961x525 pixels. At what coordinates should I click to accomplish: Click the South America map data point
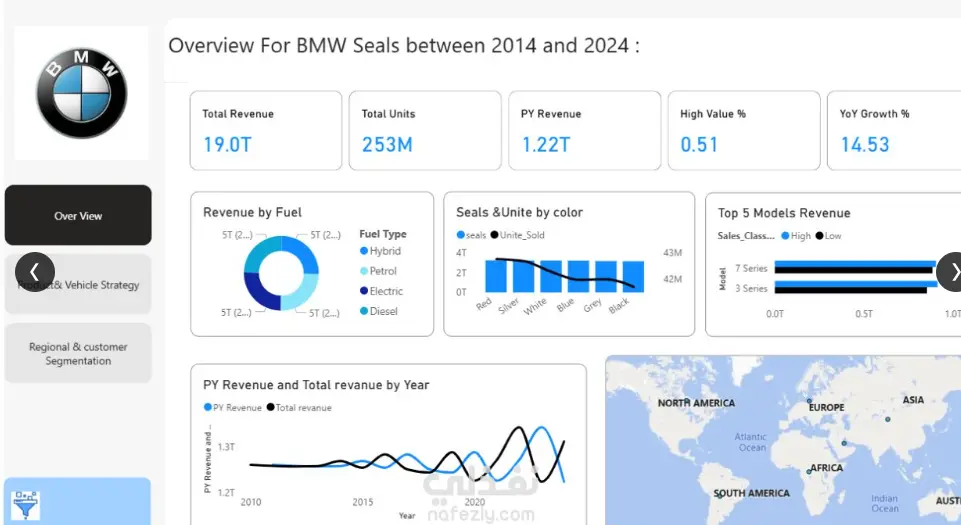pos(721,495)
